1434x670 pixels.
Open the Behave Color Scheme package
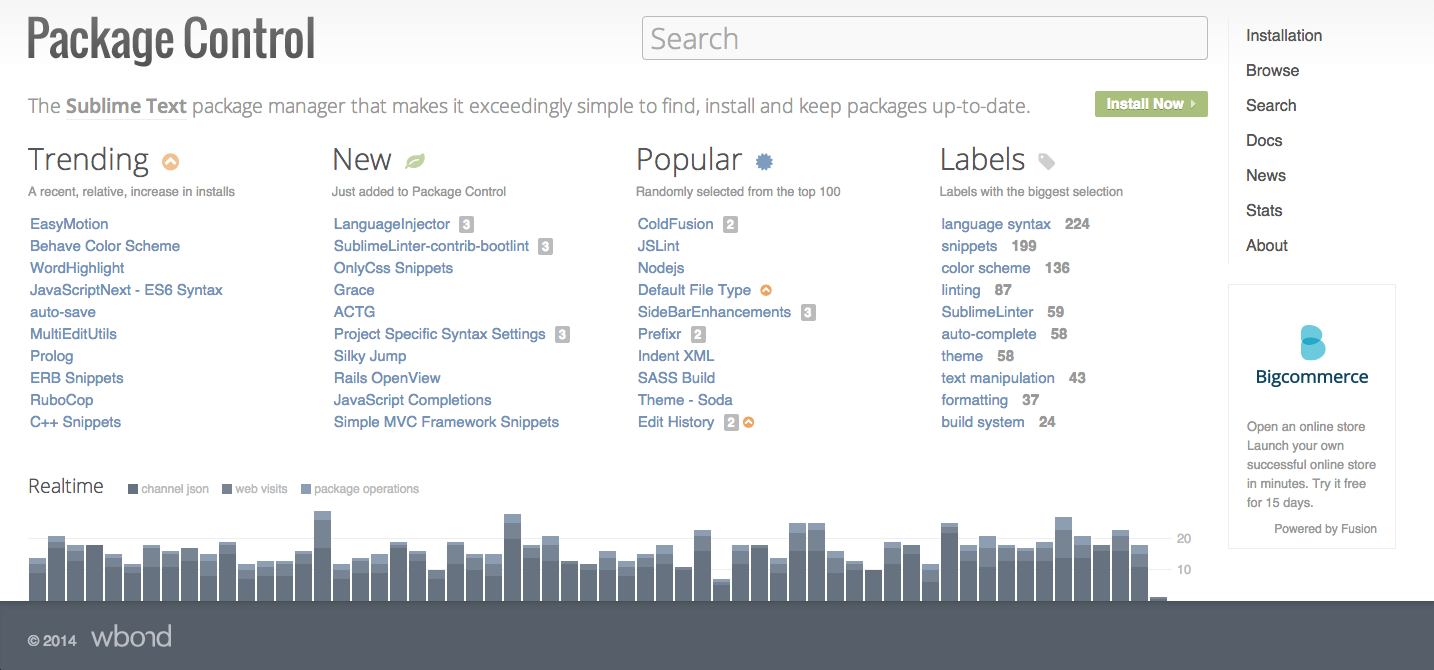coord(105,246)
